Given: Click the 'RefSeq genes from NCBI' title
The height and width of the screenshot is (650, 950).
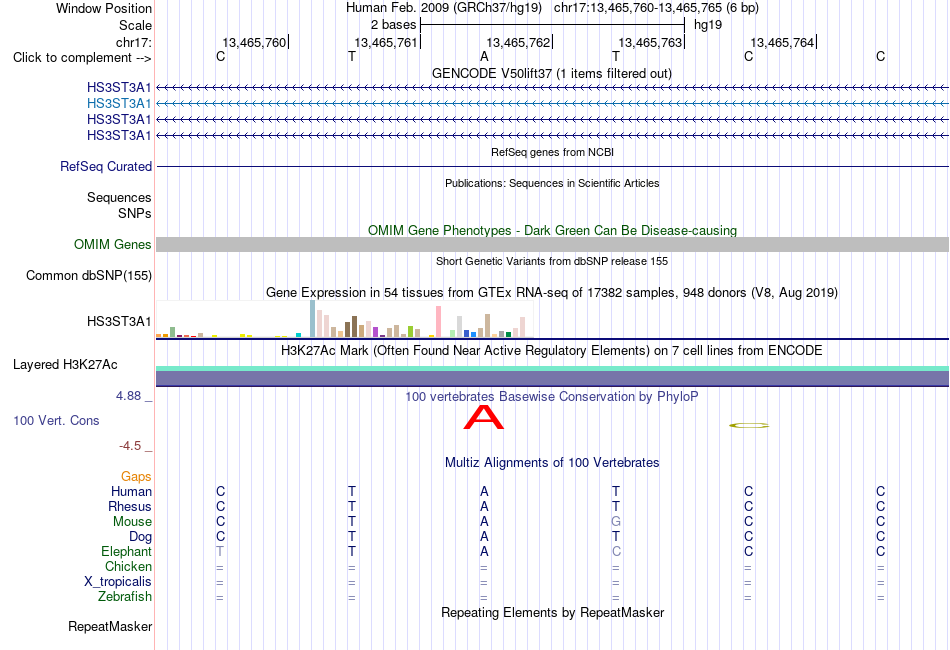Looking at the screenshot, I should 552,152.
